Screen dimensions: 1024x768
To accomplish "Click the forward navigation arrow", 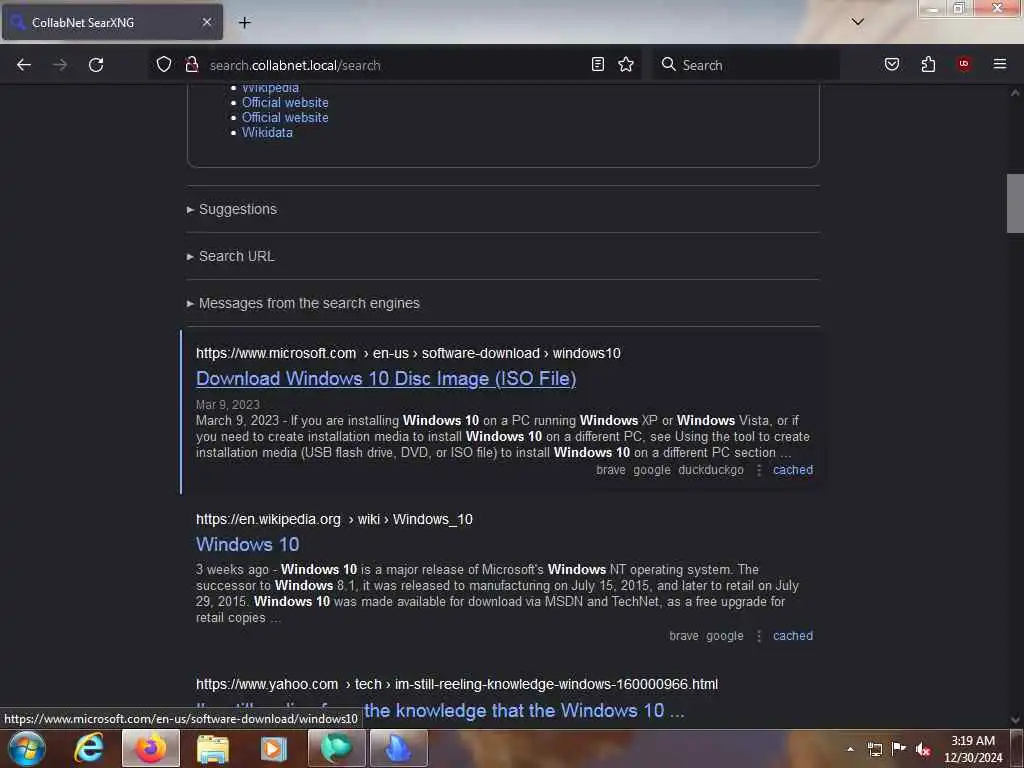I will point(60,65).
